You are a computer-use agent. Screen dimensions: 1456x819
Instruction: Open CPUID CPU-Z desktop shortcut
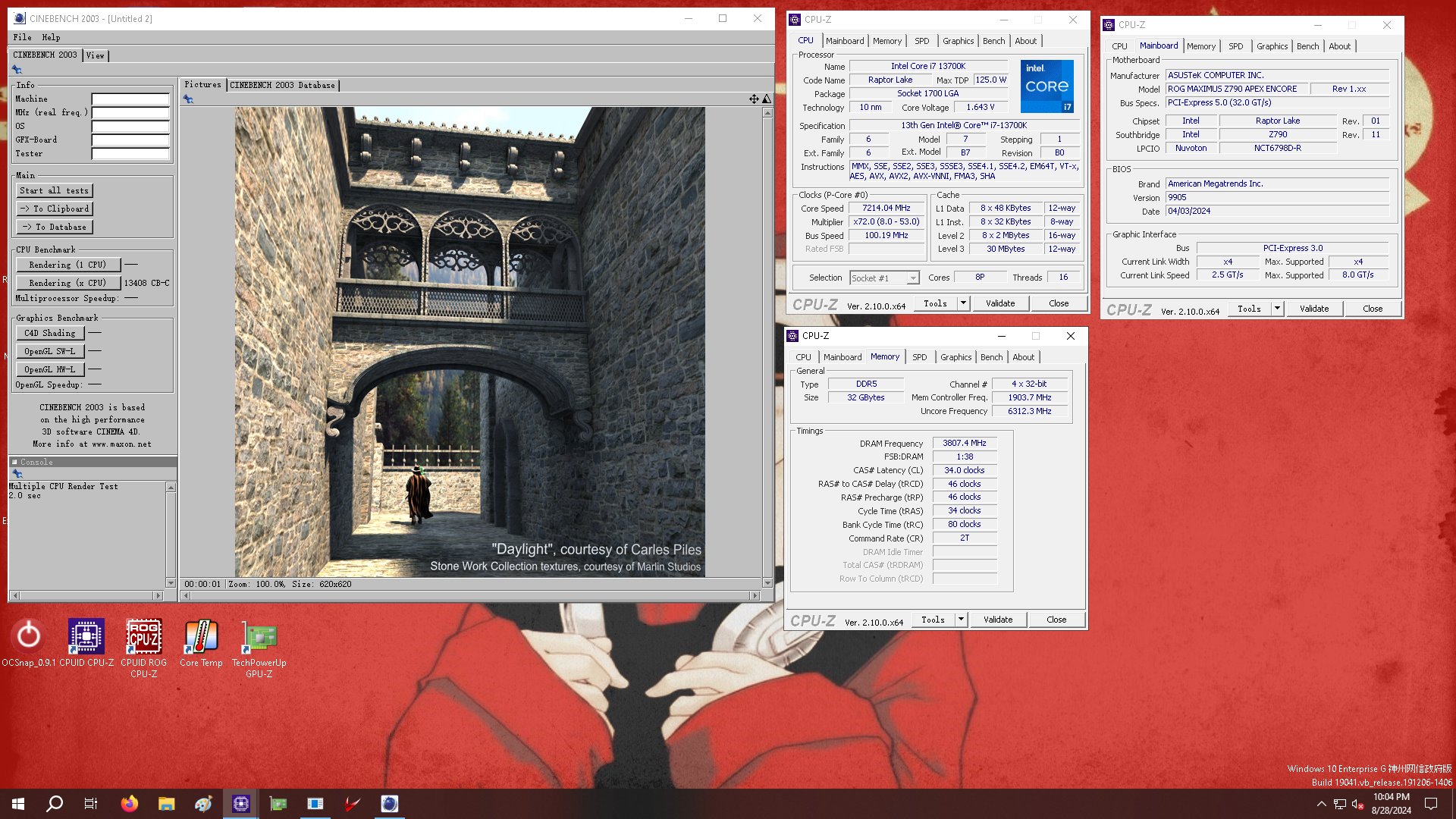click(86, 642)
